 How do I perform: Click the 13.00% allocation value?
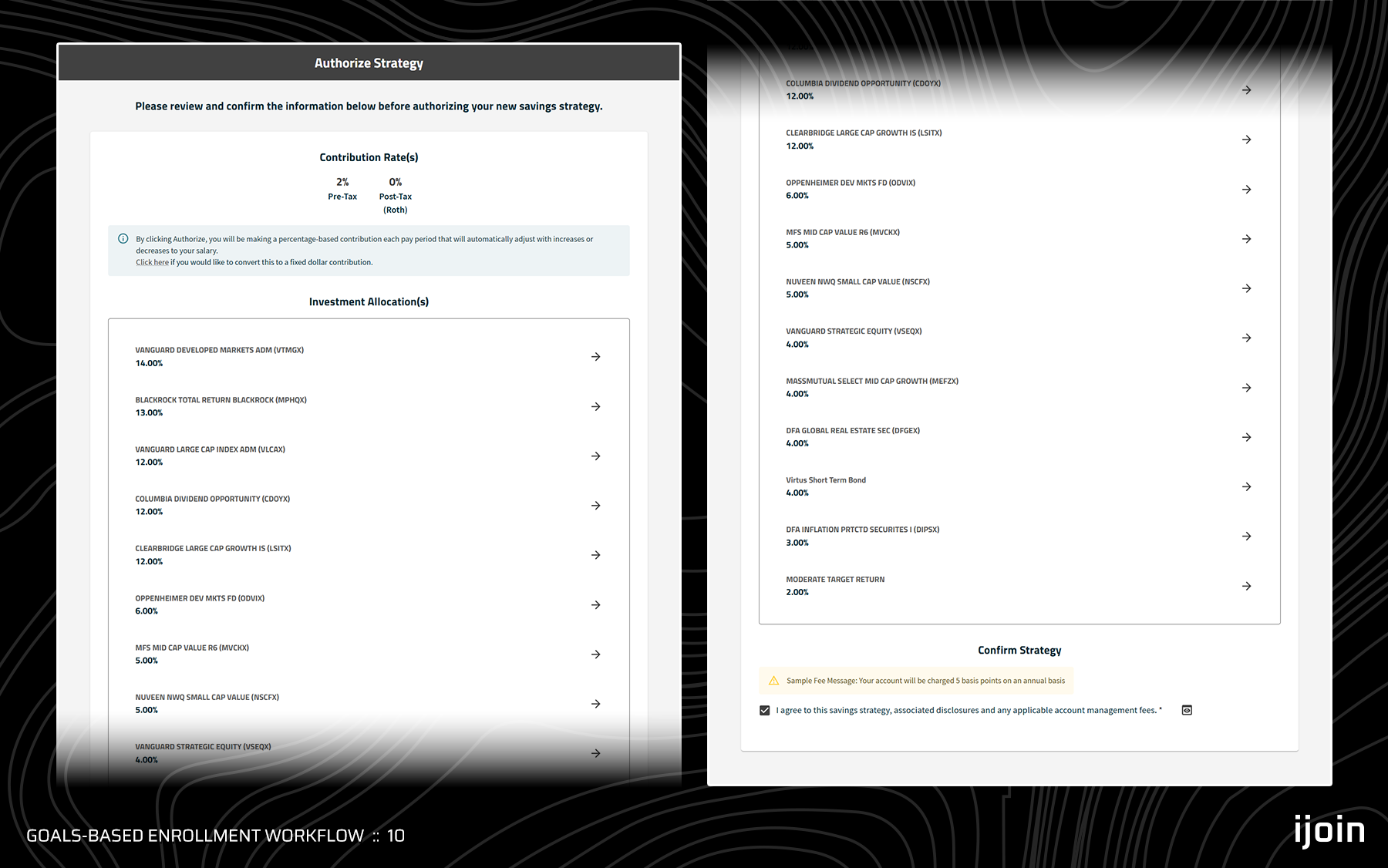149,412
